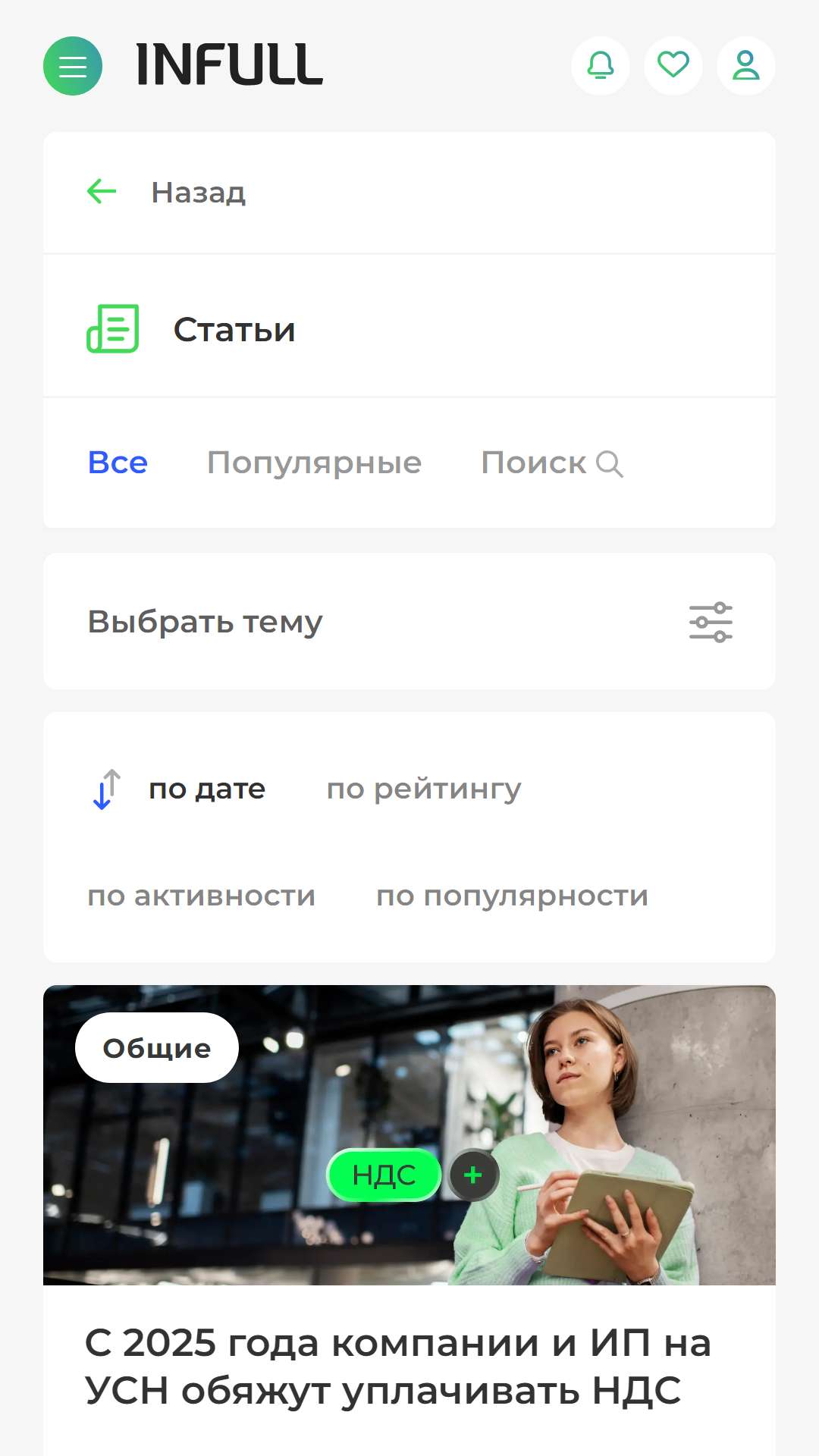Sort articles по активности

[202, 896]
